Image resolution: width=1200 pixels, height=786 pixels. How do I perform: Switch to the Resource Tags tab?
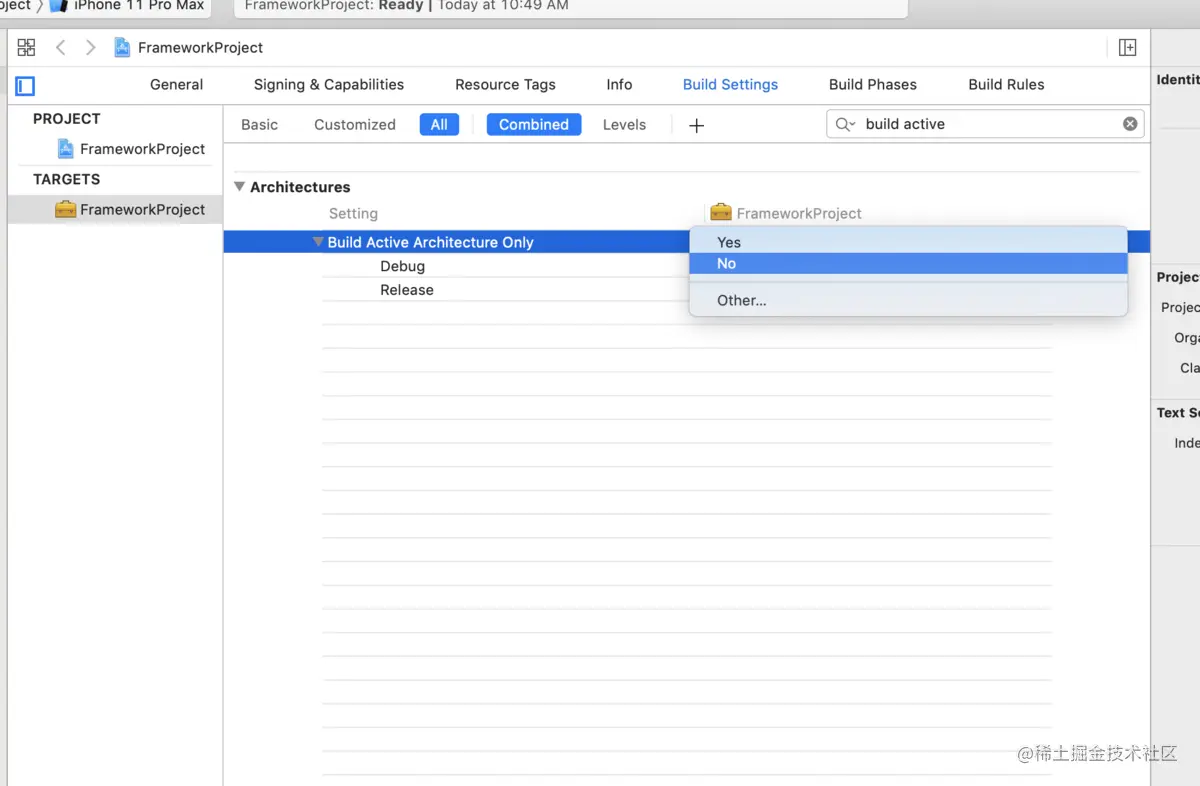point(505,85)
